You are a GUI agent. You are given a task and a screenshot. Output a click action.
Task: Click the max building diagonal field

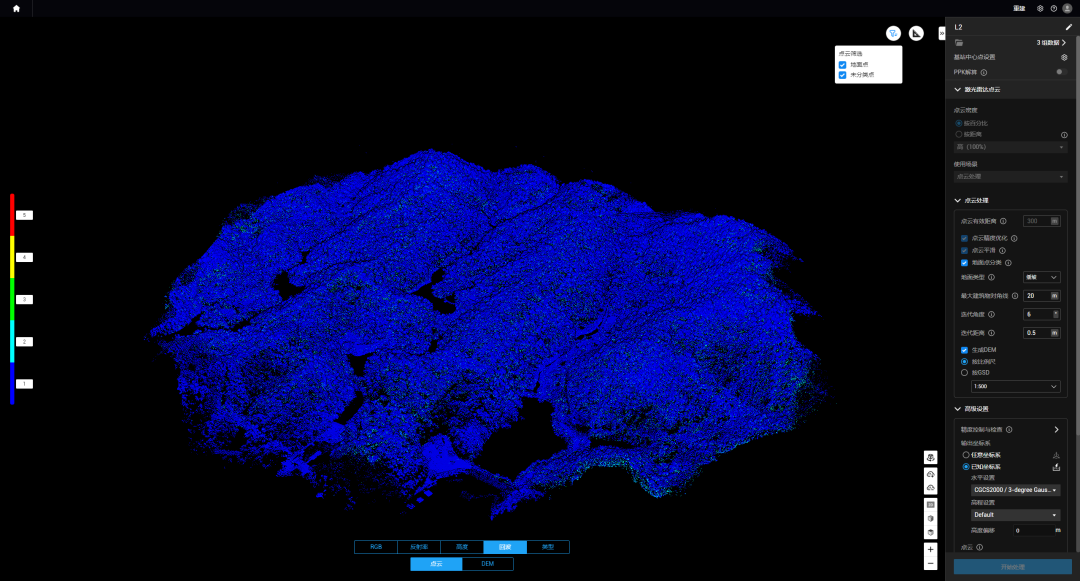coord(1041,296)
